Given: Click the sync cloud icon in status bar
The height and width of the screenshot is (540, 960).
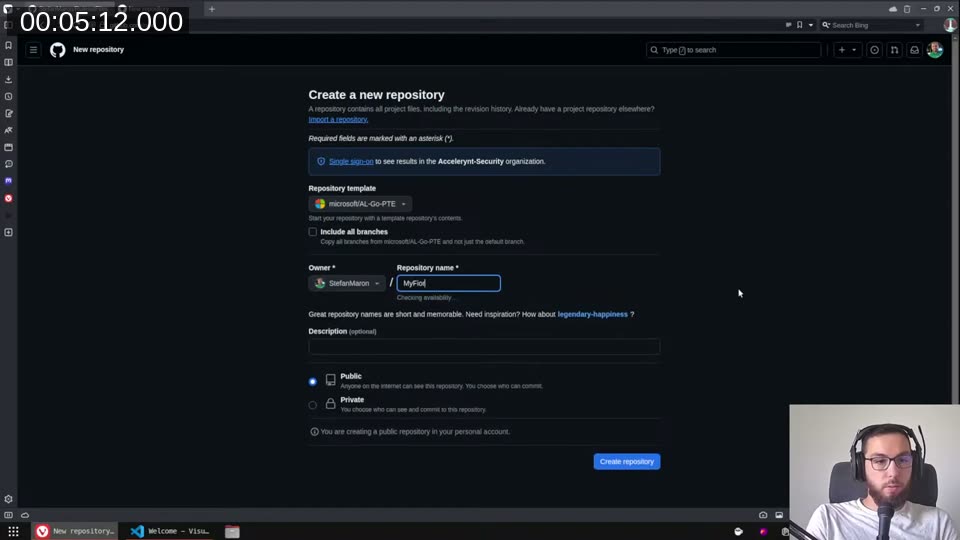Looking at the screenshot, I should coord(25,515).
